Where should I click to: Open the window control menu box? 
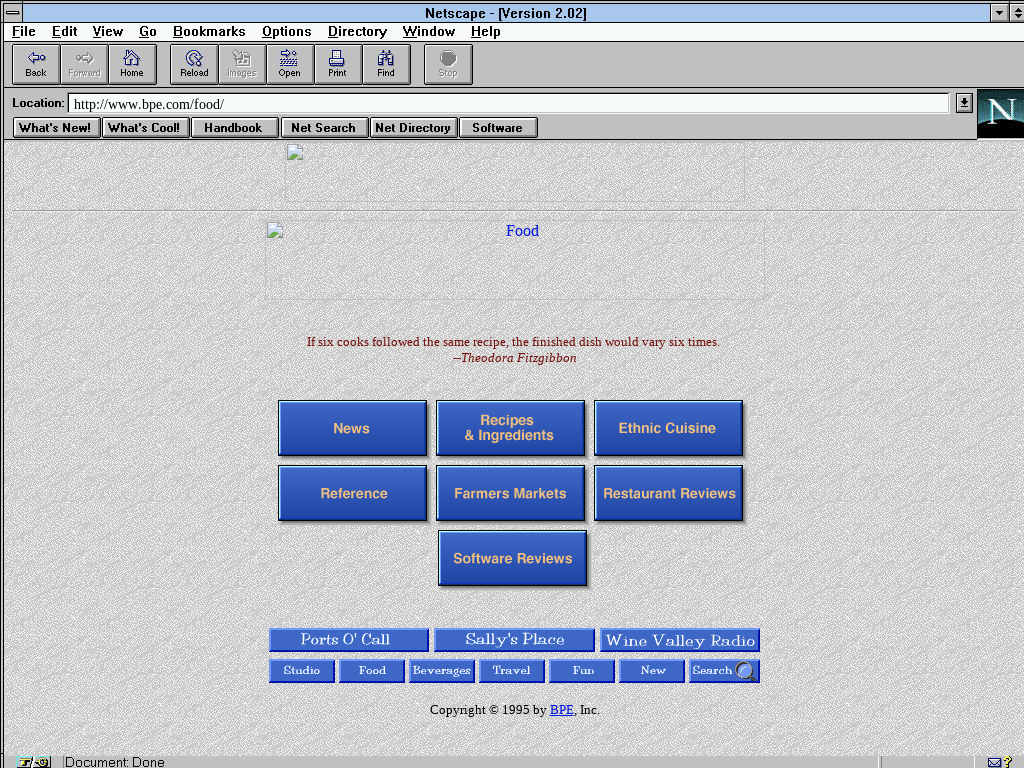[13, 13]
